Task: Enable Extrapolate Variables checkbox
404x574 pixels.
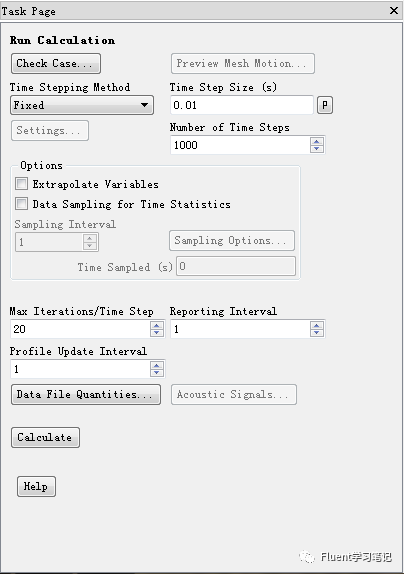Action: click(21, 183)
